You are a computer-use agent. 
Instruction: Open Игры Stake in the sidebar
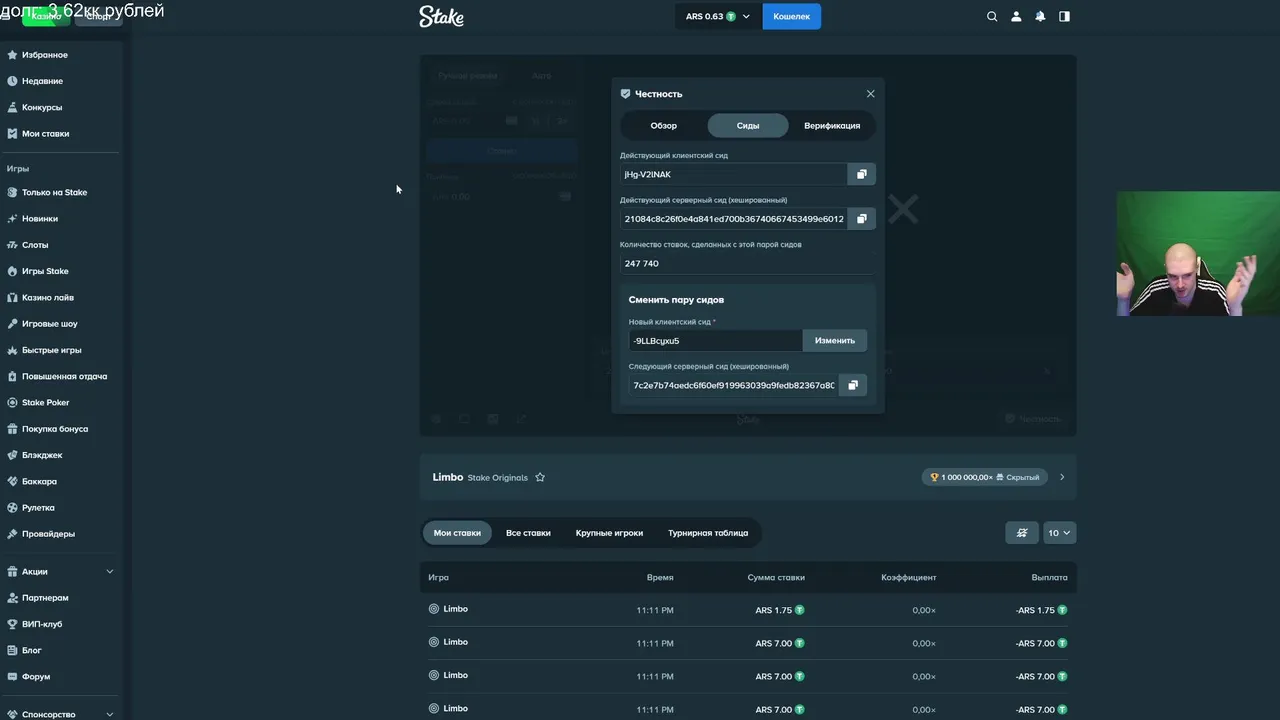pos(45,271)
